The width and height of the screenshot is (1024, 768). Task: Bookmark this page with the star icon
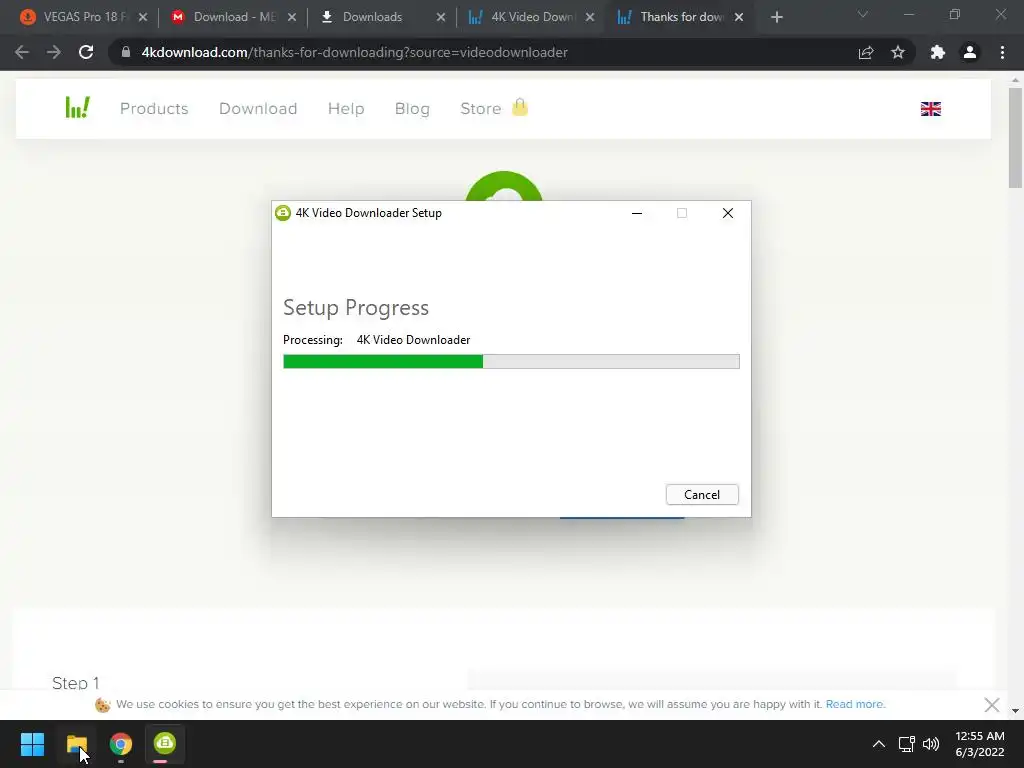pos(898,52)
